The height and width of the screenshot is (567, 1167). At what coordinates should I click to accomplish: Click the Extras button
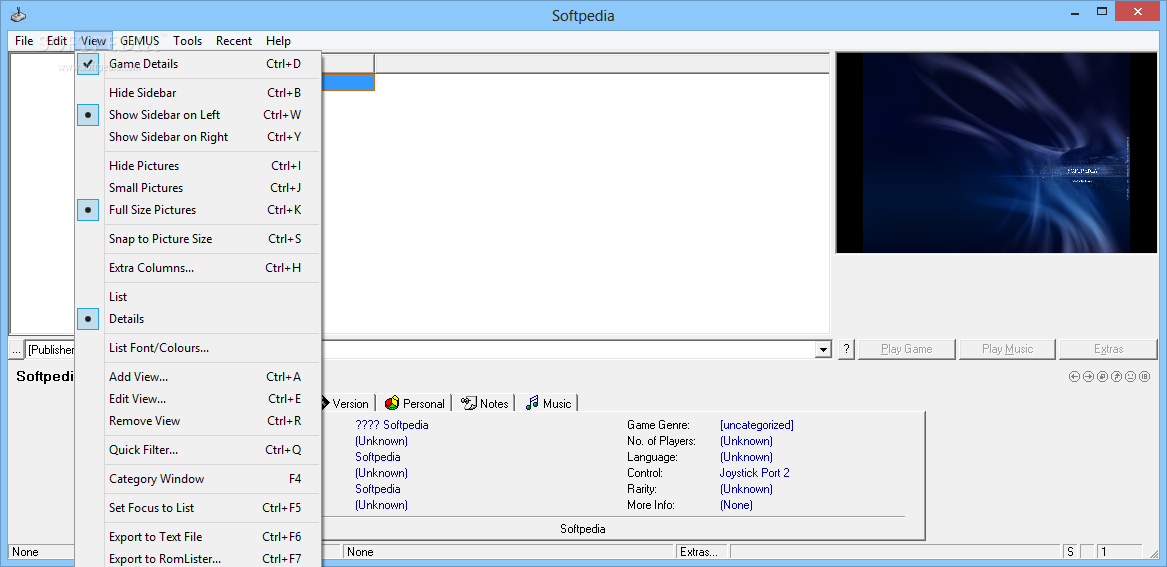click(1108, 349)
